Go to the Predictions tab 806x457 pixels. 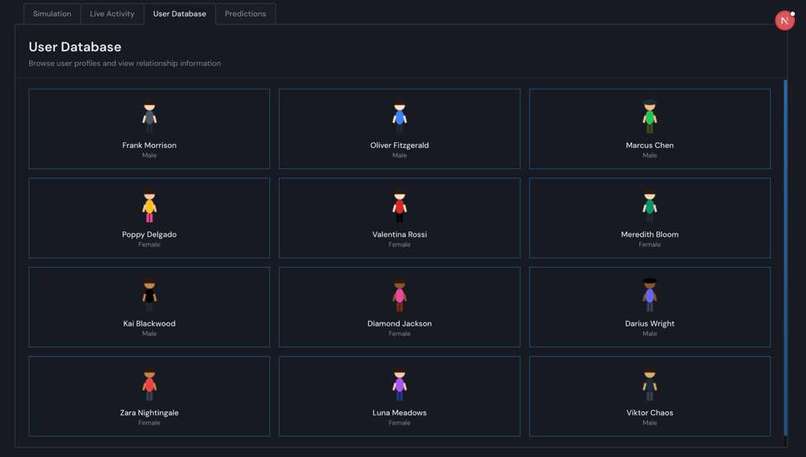(245, 14)
